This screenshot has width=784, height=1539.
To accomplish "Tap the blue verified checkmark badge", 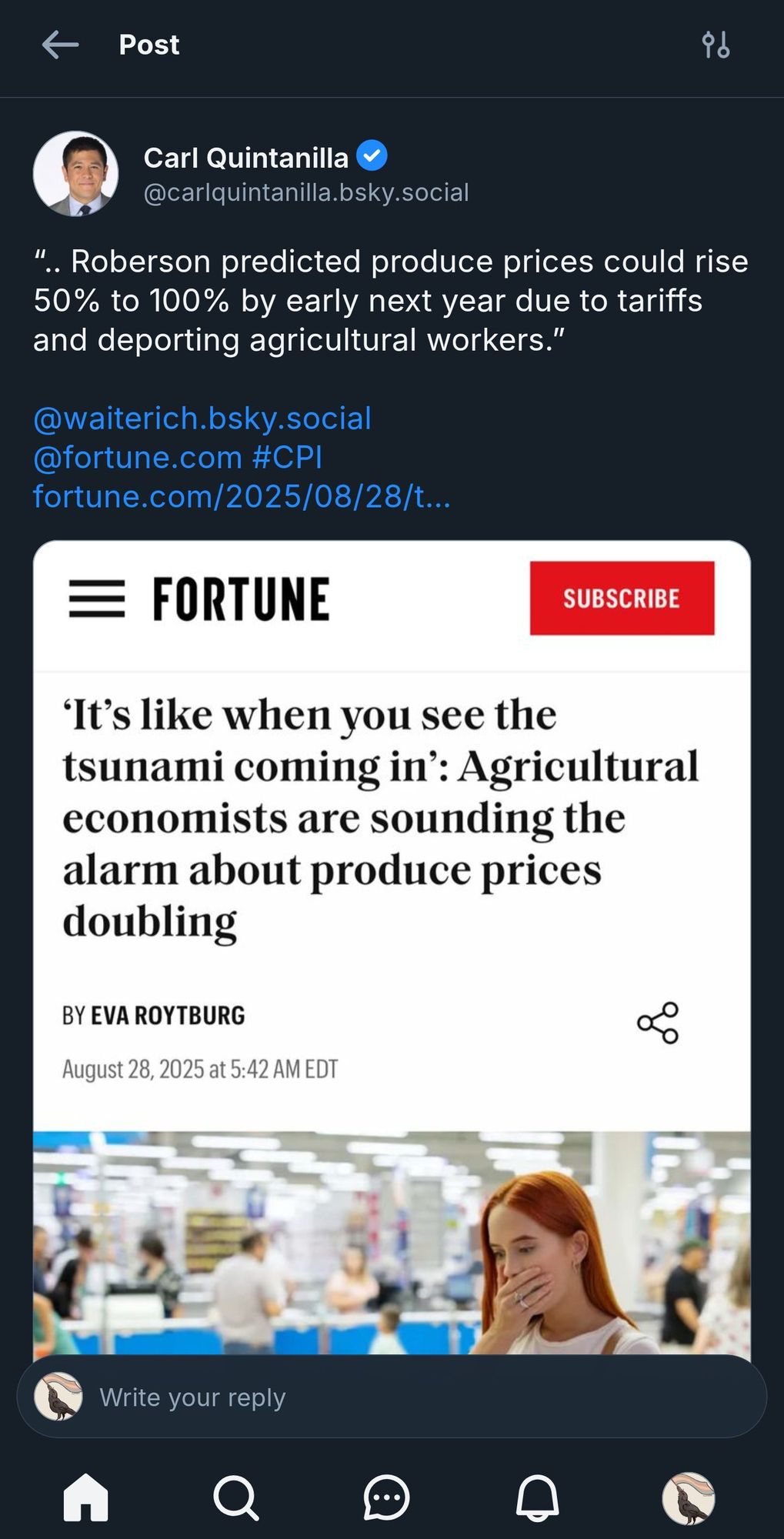I will (x=372, y=156).
